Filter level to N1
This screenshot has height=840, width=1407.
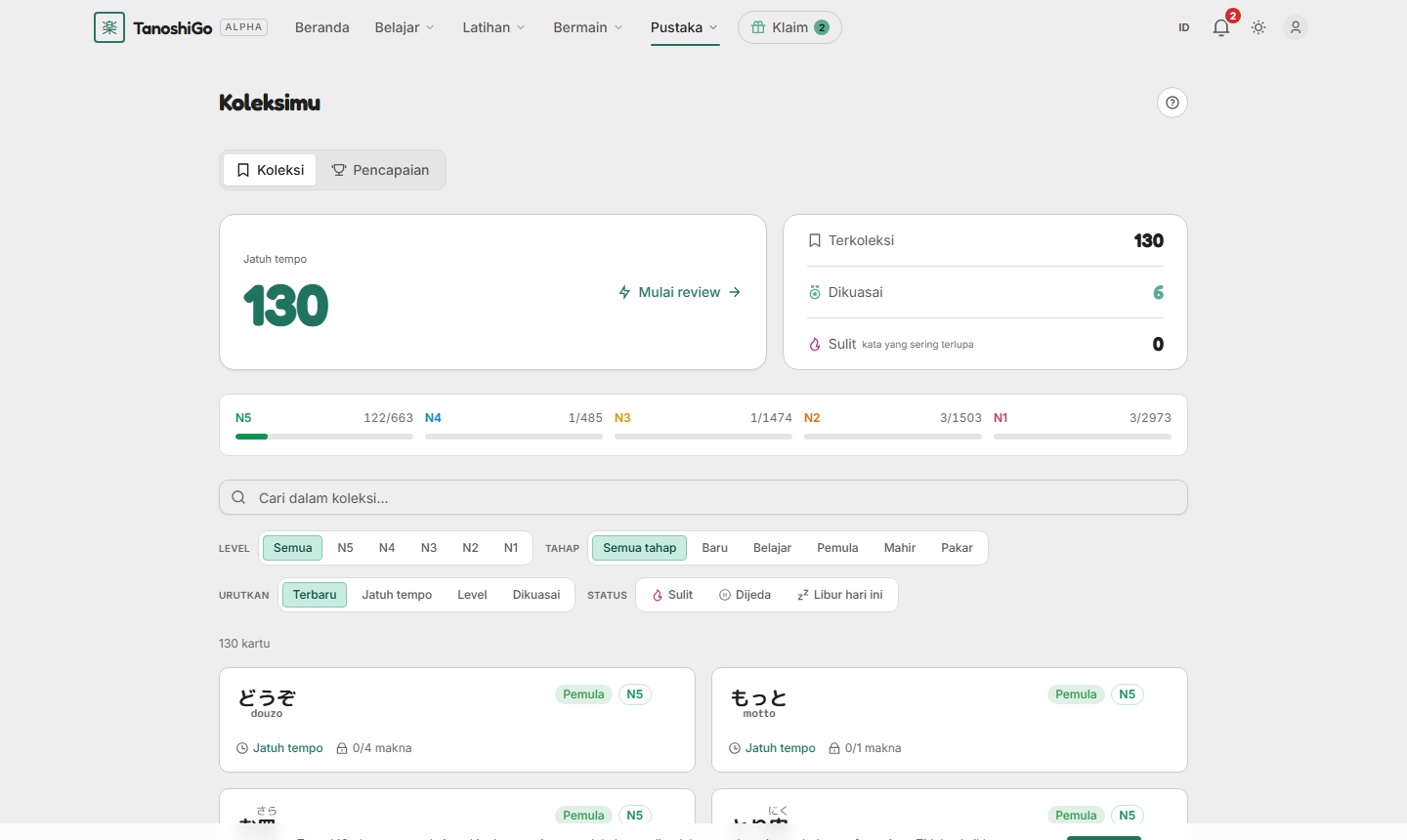[511, 548]
